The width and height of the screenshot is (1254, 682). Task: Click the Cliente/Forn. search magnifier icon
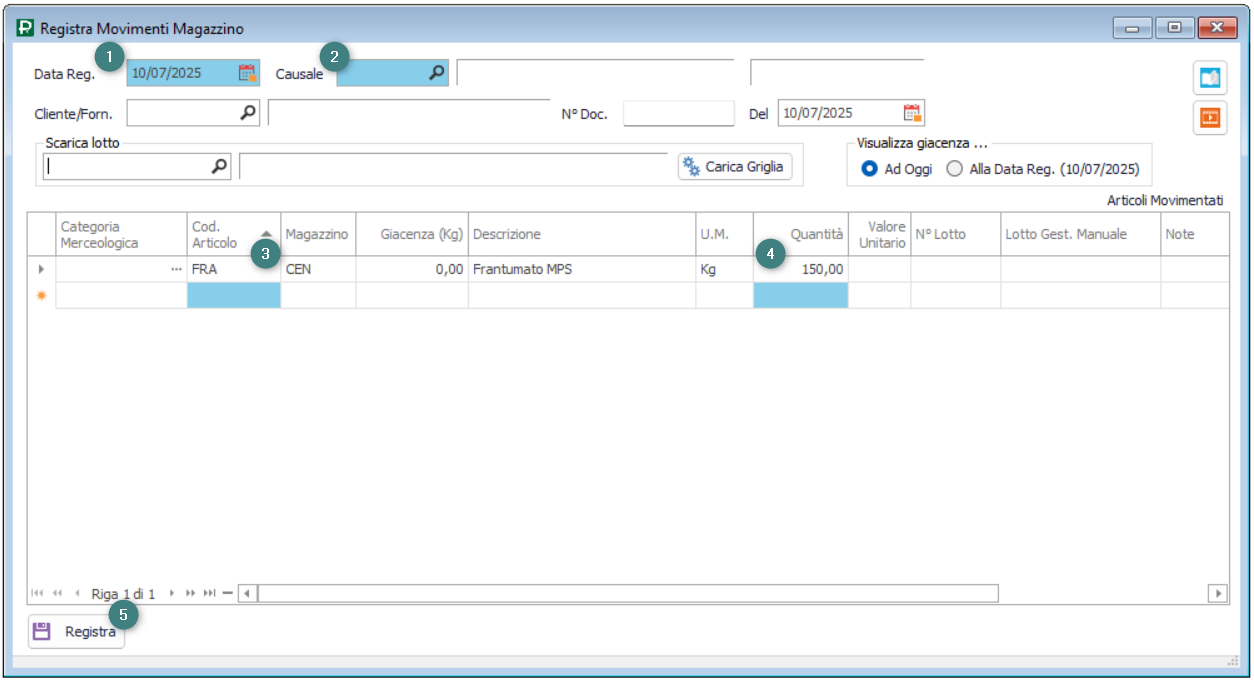248,114
